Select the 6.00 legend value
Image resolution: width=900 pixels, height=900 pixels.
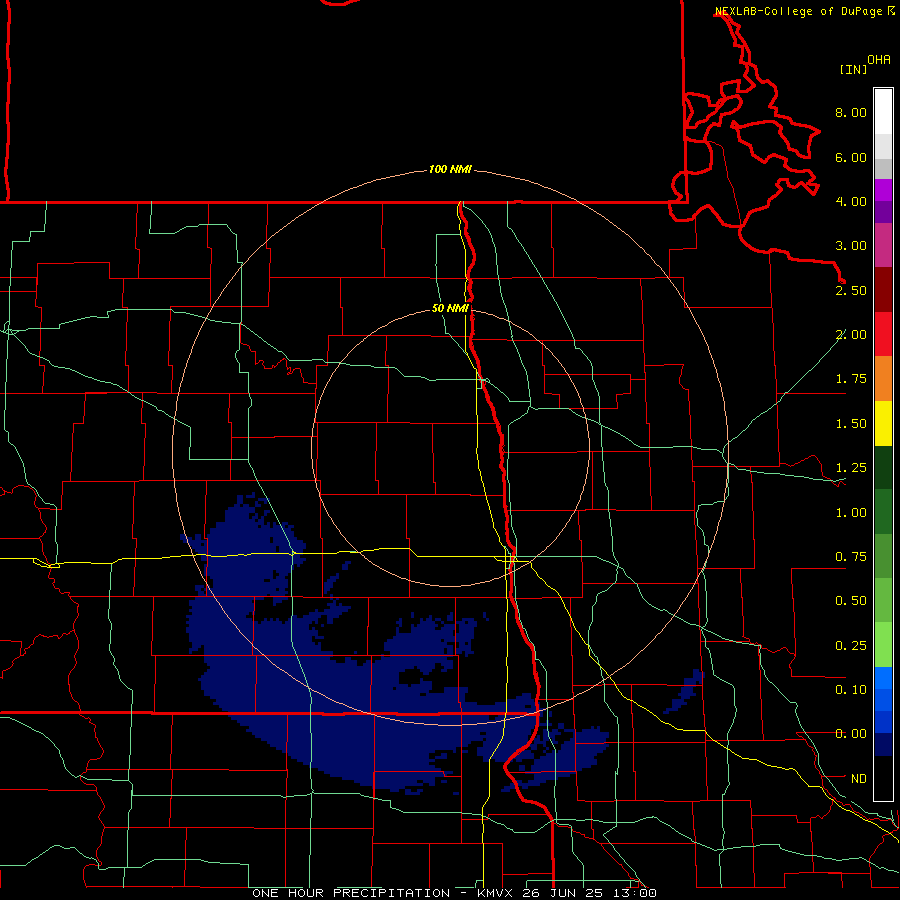(x=851, y=157)
